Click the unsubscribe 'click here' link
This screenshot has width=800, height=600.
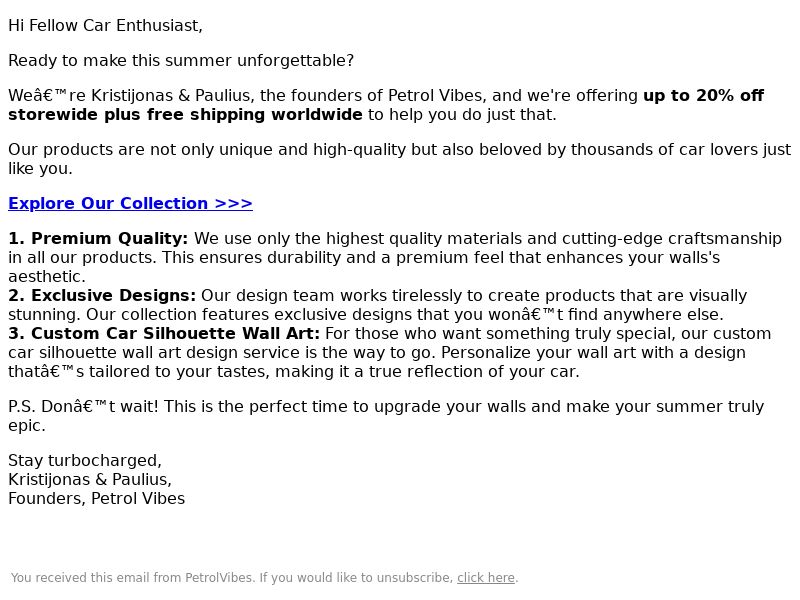pyautogui.click(x=486, y=578)
